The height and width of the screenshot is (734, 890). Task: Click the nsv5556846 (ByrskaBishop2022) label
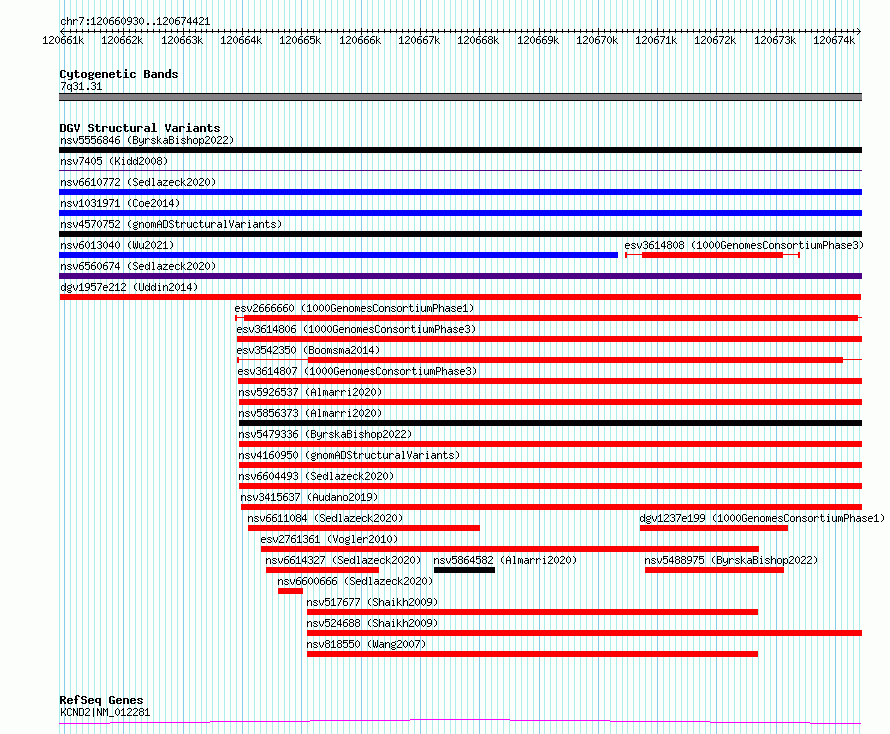[147, 140]
